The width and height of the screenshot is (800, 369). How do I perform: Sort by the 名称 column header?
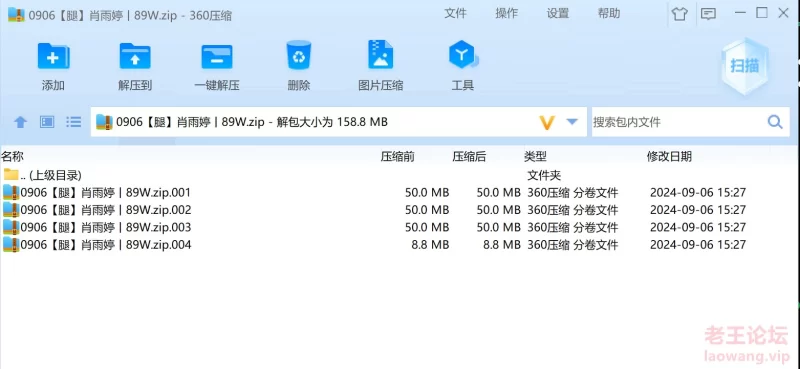click(12, 157)
